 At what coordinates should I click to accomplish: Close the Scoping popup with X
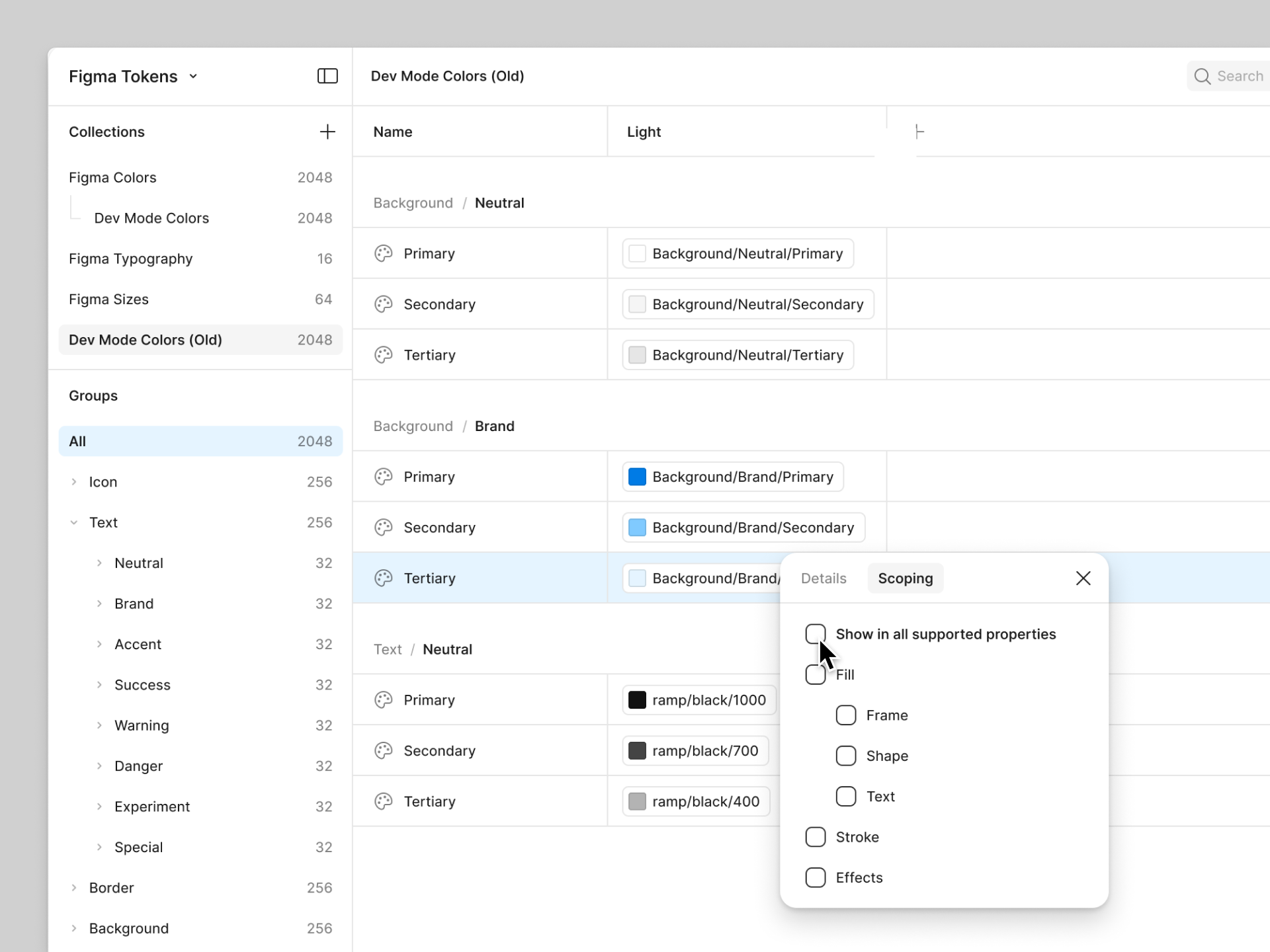1083,578
